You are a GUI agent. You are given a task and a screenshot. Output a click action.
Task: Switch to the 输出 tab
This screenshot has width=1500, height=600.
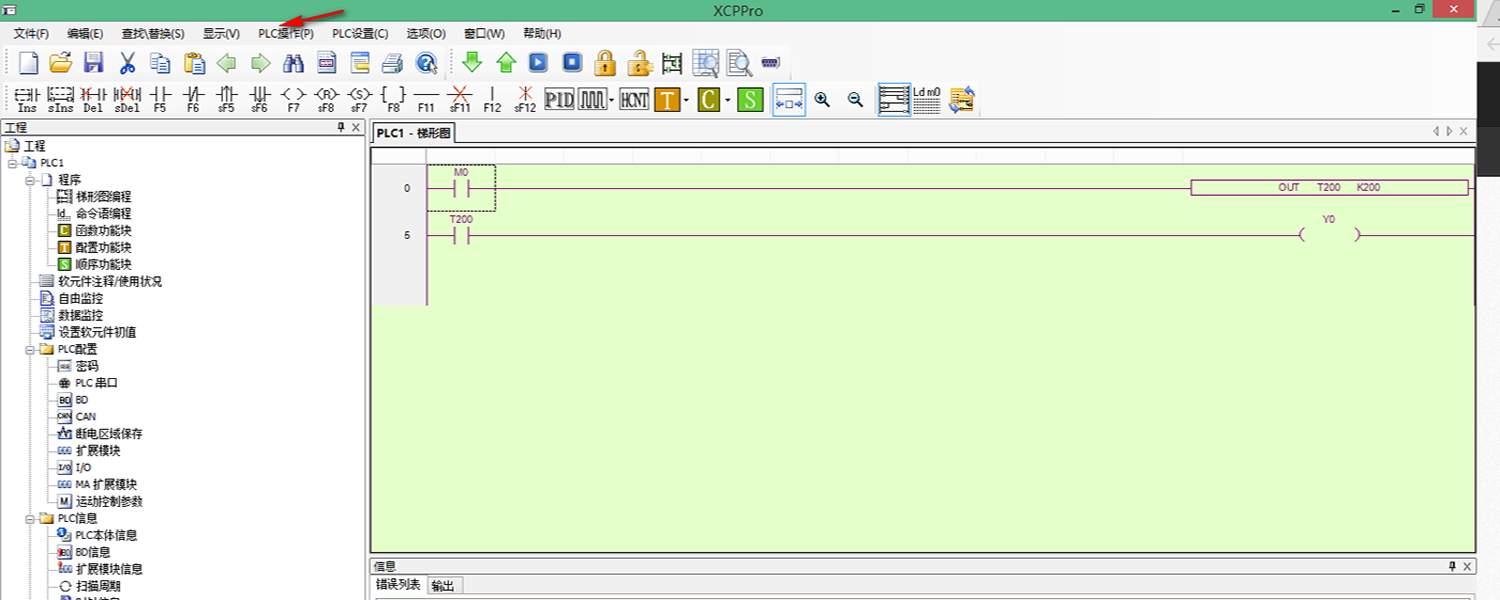pyautogui.click(x=442, y=586)
